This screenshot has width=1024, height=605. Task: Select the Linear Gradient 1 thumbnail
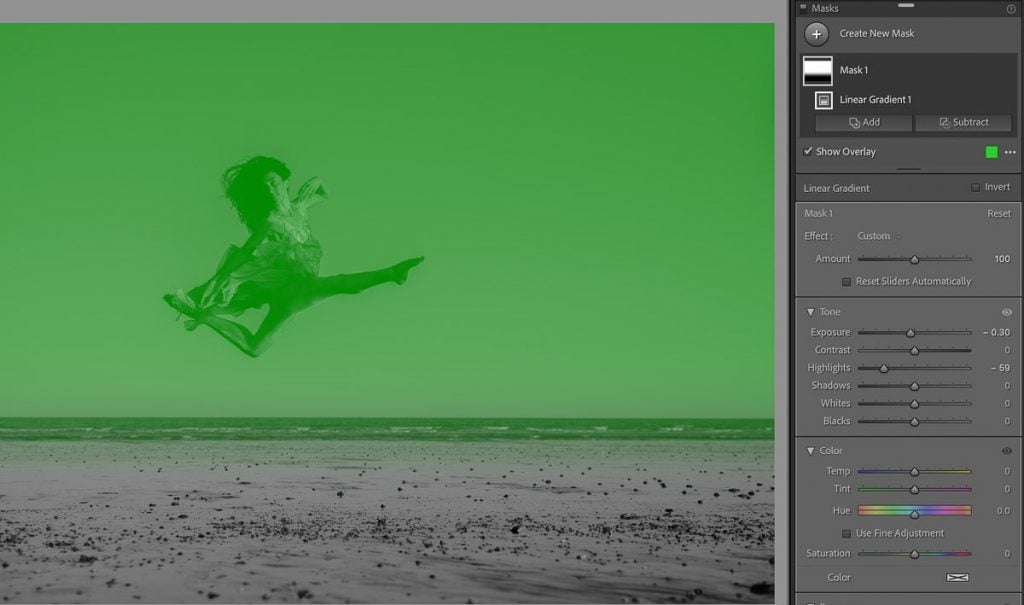[x=824, y=99]
